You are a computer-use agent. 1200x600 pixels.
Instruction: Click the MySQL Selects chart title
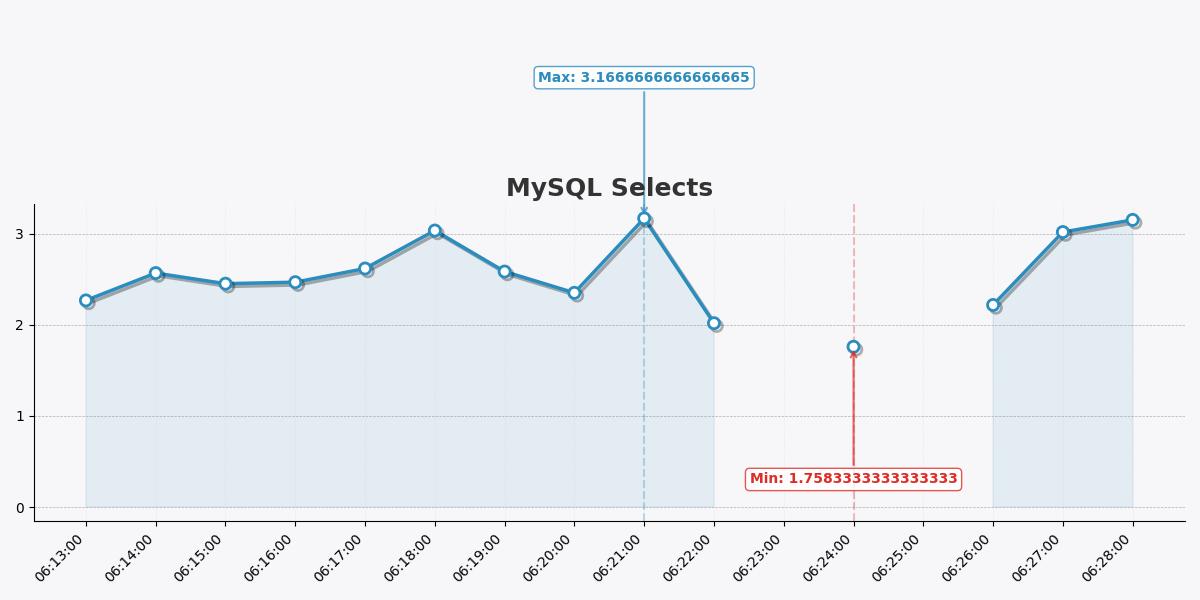609,188
